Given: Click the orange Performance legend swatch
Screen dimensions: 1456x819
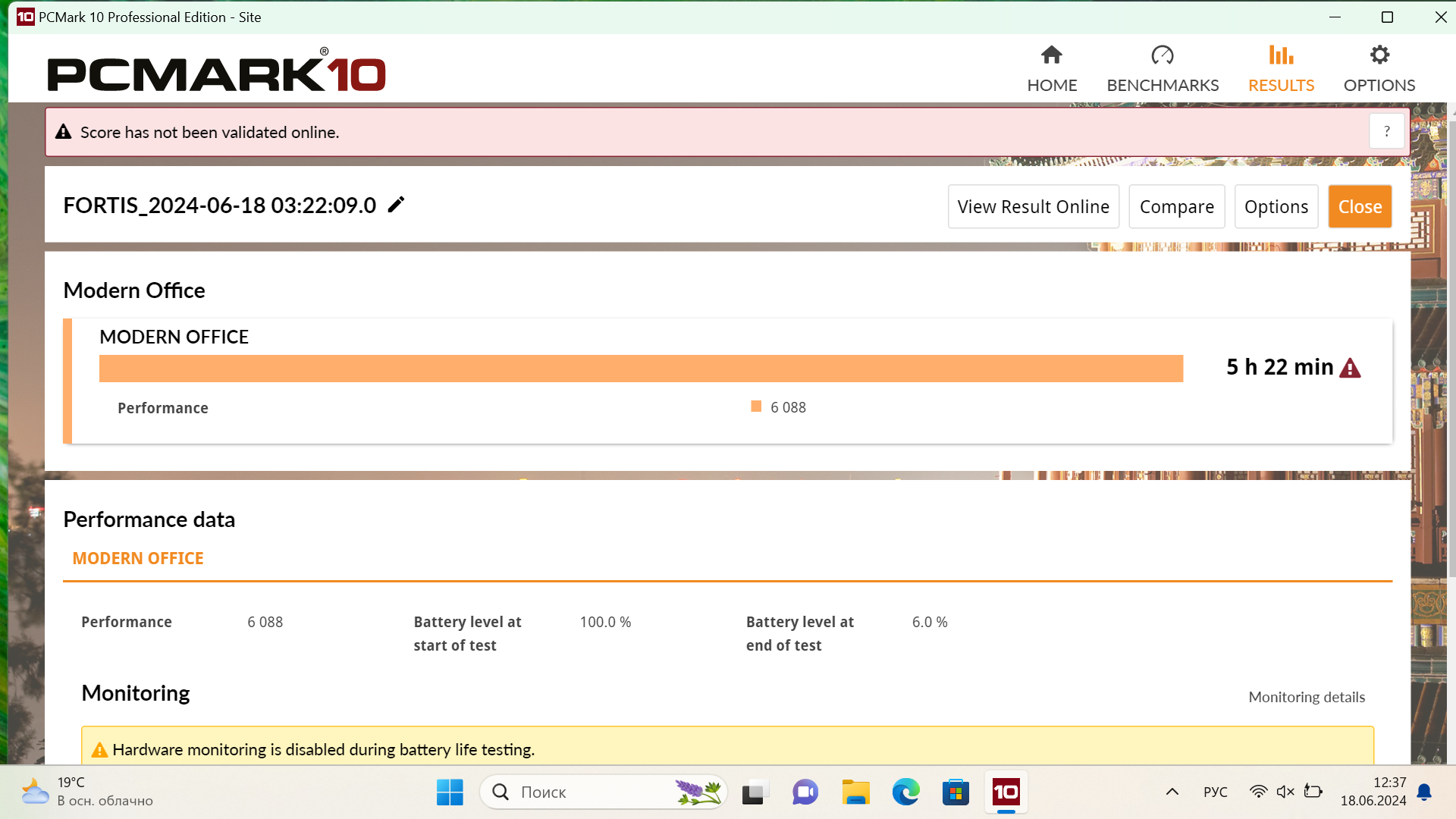Looking at the screenshot, I should click(756, 406).
